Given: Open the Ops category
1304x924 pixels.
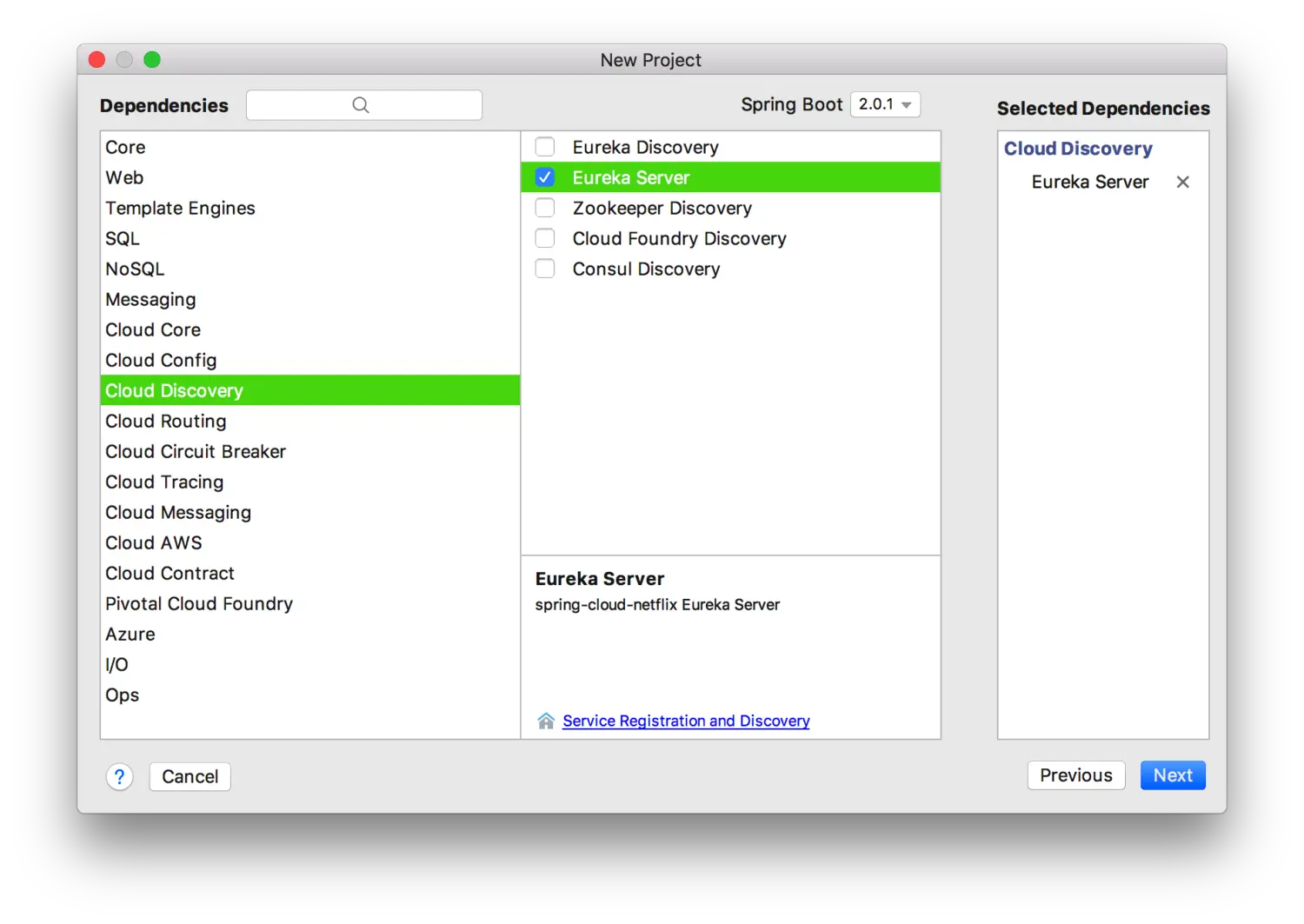Looking at the screenshot, I should click(310, 695).
